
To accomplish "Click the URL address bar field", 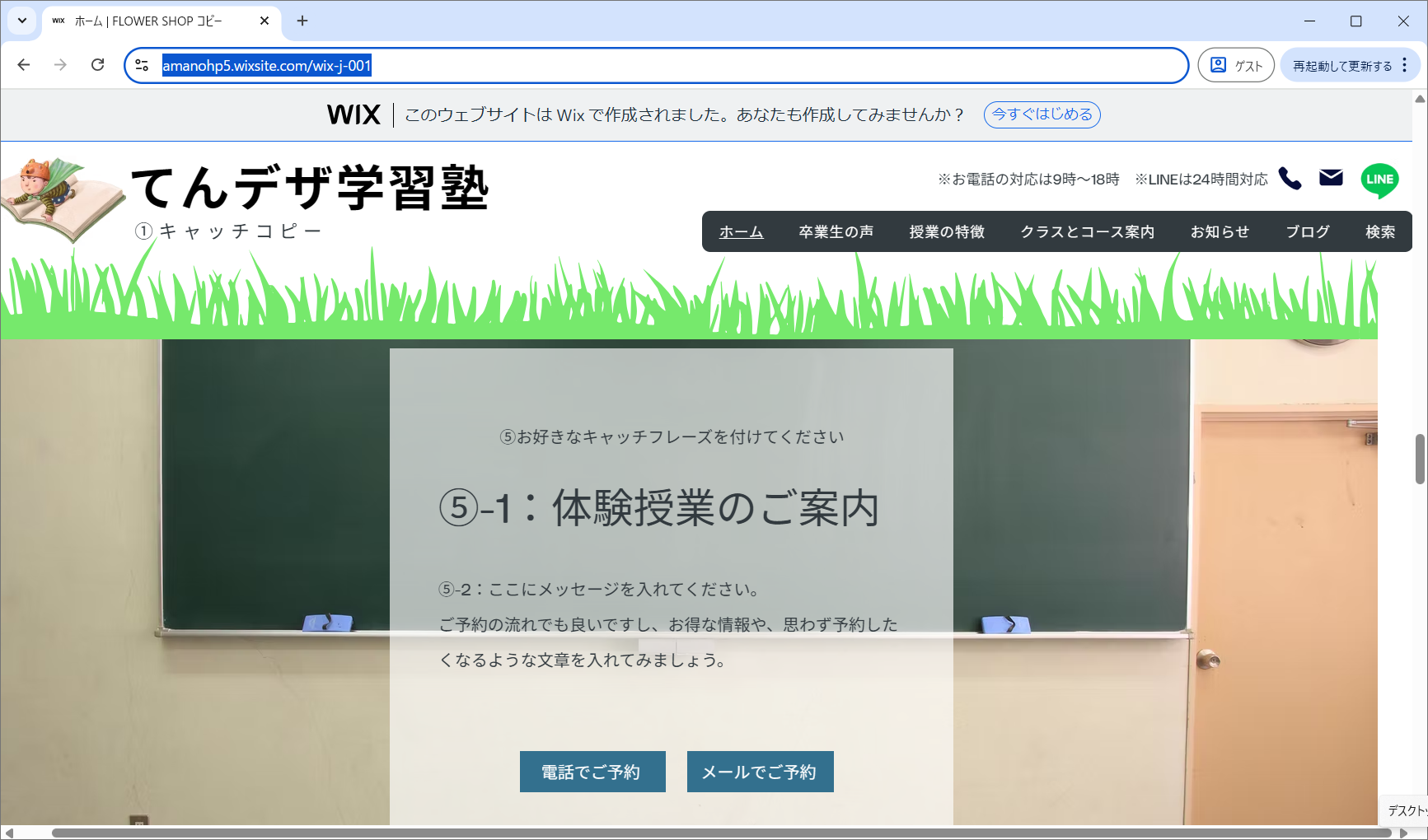I will (659, 66).
